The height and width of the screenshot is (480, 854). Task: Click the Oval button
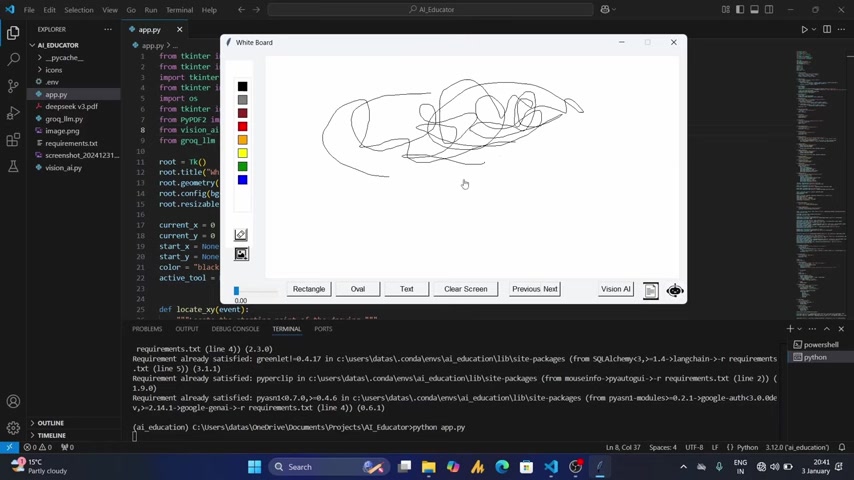click(x=358, y=289)
